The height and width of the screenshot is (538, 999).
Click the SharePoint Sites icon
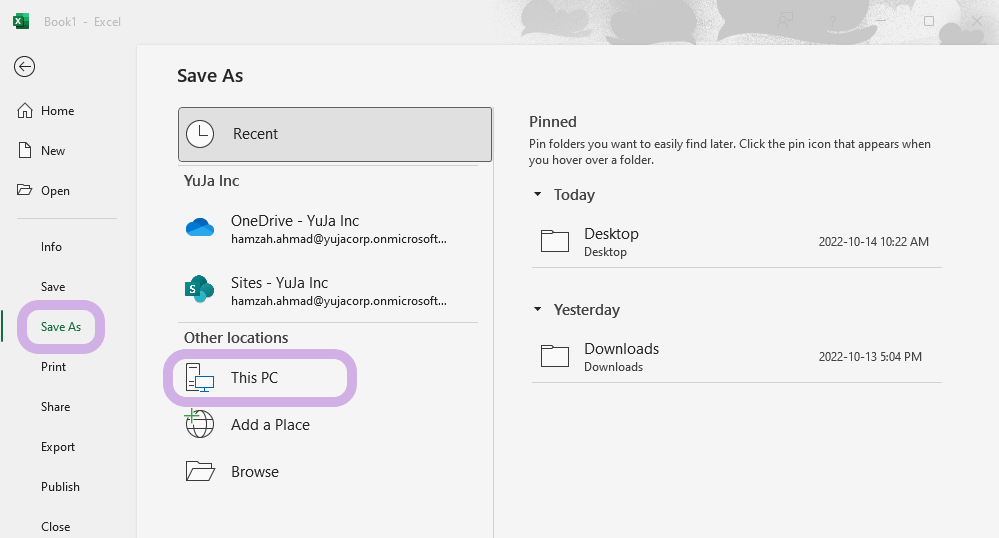(199, 289)
